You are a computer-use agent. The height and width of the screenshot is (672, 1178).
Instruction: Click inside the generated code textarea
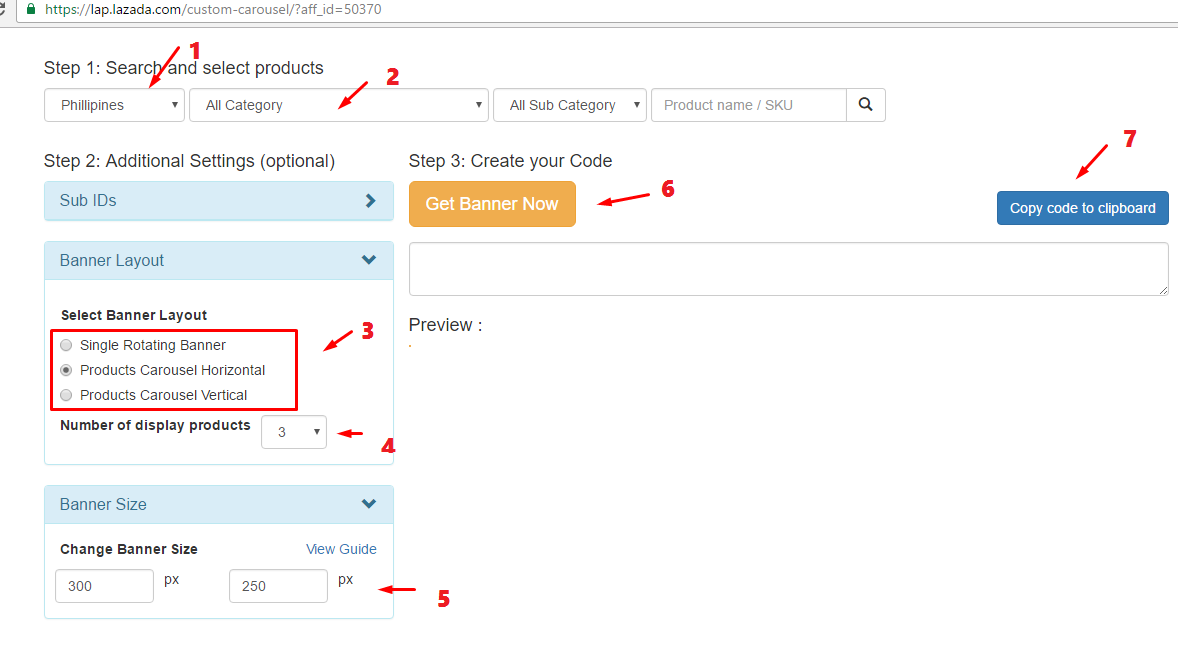788,268
